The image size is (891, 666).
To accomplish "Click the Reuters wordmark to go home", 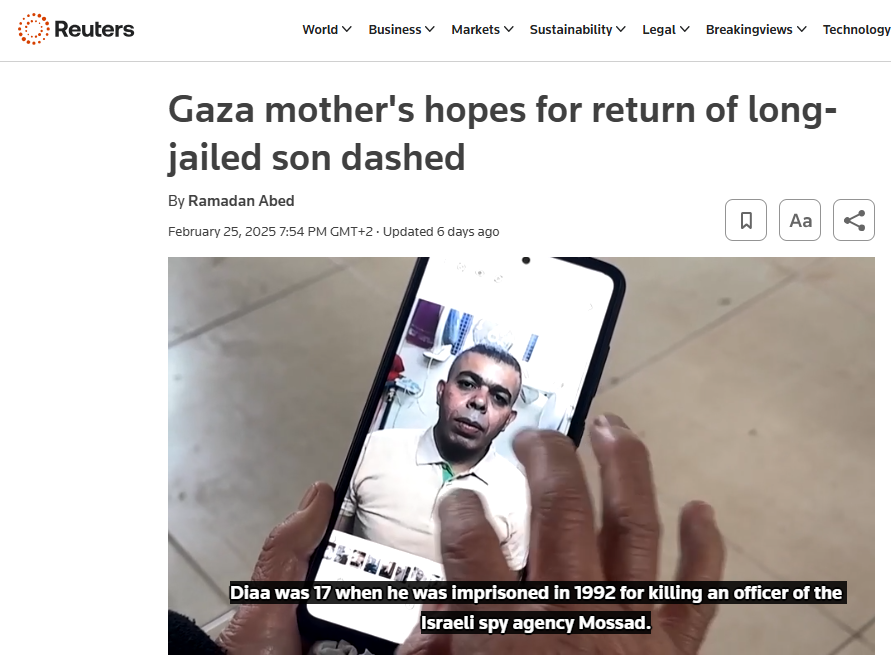I will pos(94,29).
